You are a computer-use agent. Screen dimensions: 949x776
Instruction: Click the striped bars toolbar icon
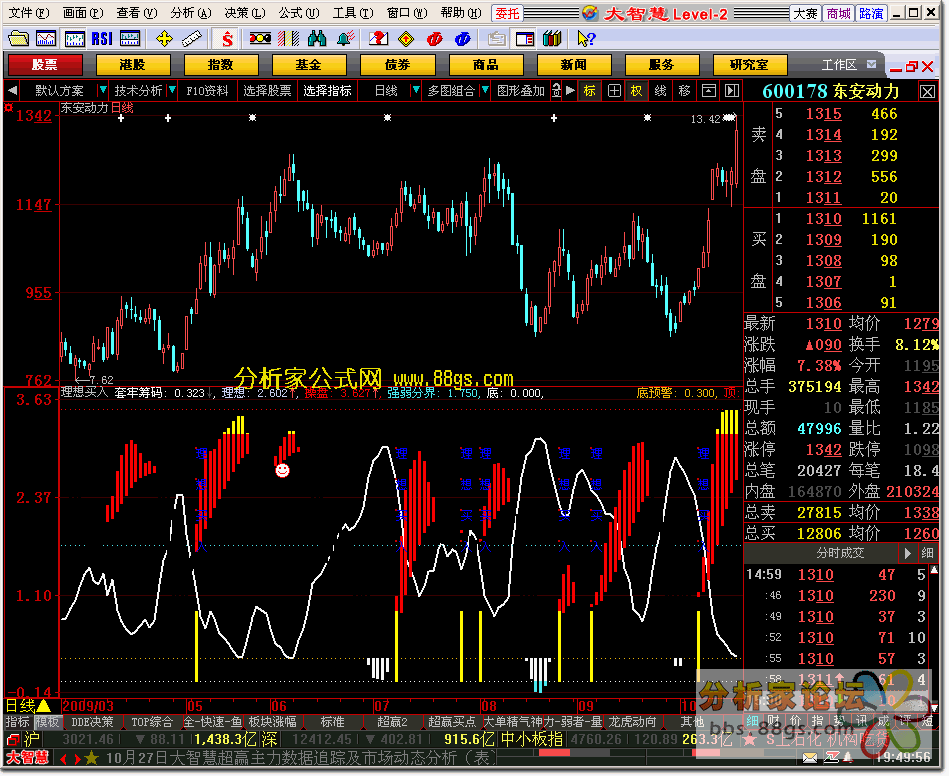289,39
